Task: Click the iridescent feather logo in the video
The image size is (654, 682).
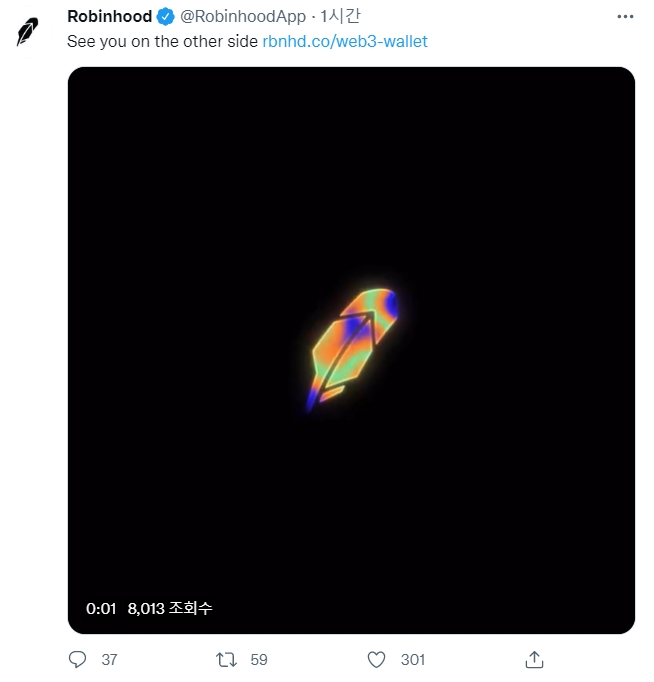Action: [351, 346]
